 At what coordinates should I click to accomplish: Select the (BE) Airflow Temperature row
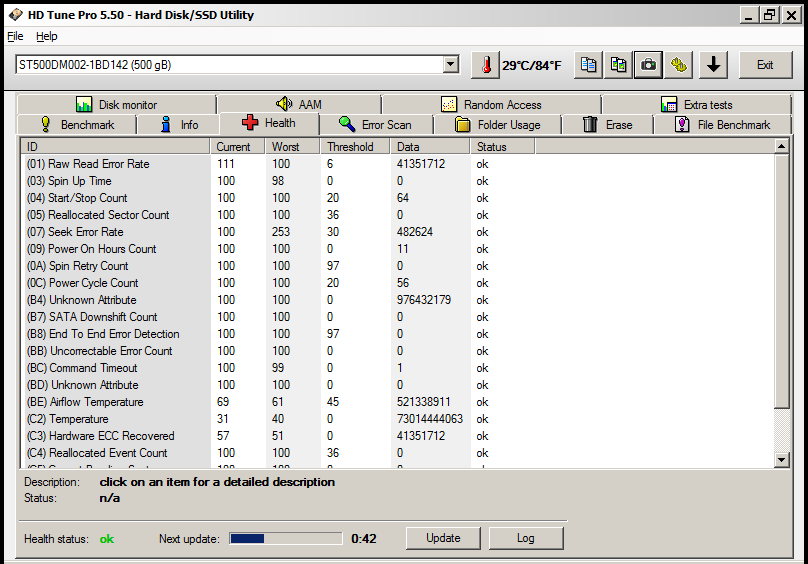coord(397,402)
